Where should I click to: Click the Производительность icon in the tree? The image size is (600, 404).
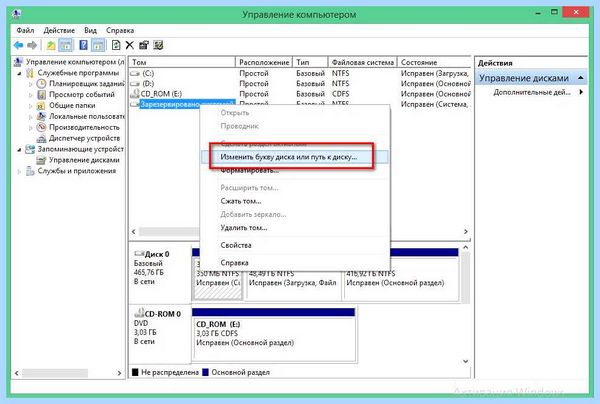point(41,127)
